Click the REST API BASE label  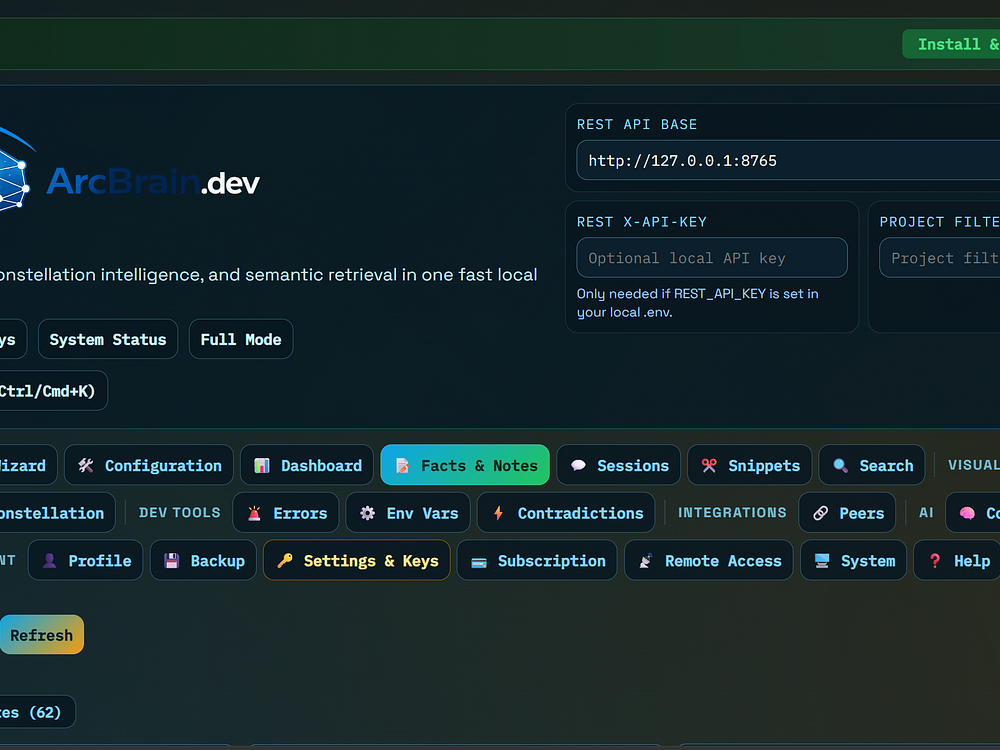(636, 124)
